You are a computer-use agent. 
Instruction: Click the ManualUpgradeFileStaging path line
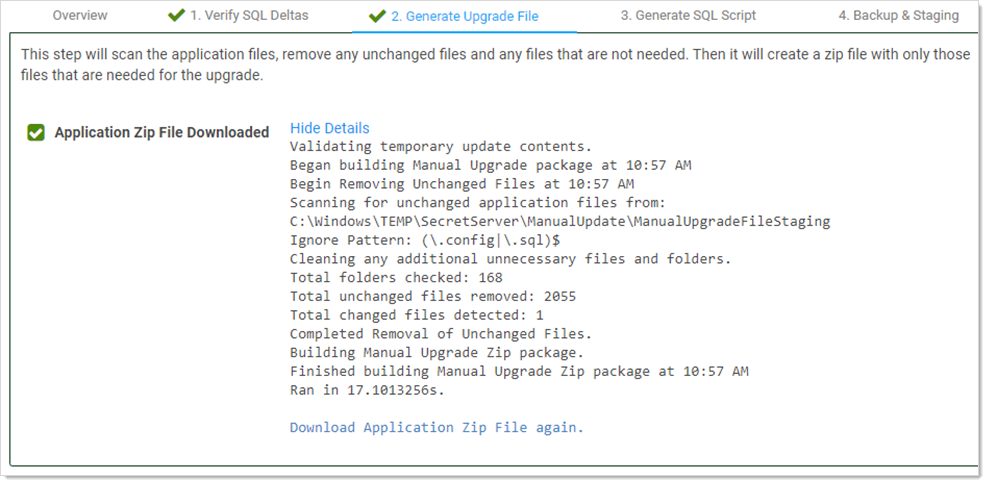560,221
